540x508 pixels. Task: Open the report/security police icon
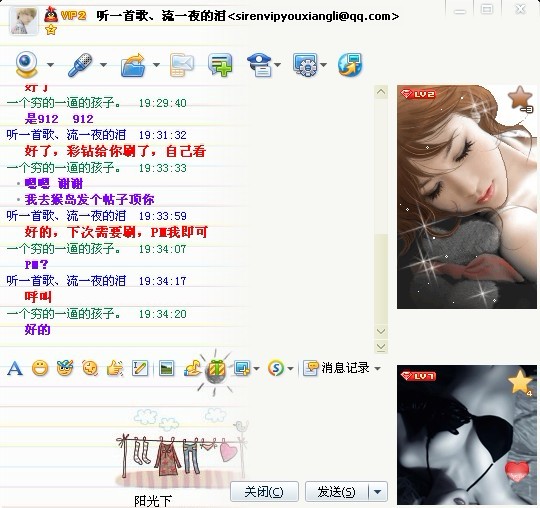[260, 64]
